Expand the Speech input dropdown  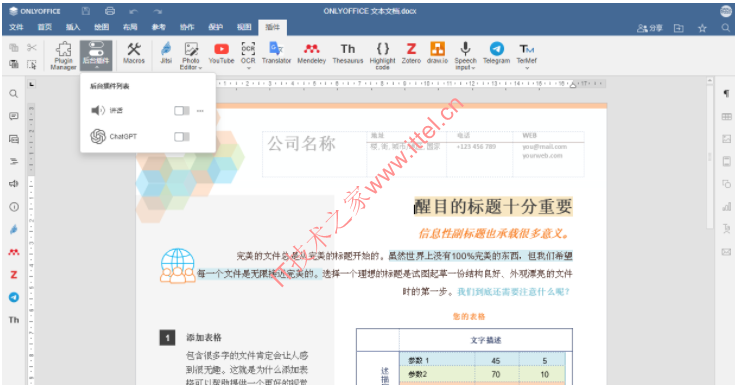[x=473, y=68]
